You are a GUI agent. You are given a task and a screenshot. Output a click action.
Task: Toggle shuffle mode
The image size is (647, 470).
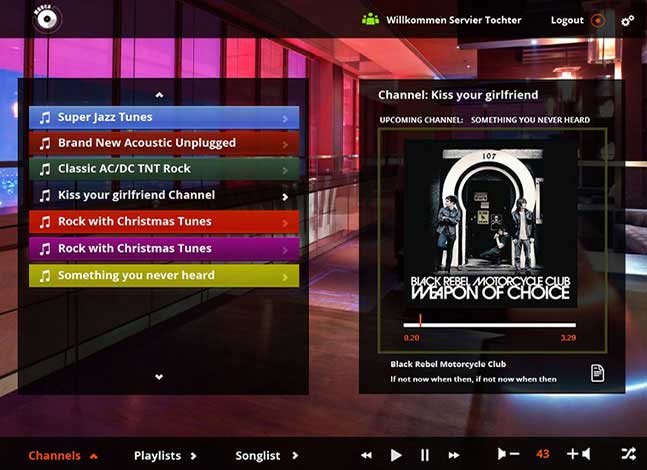[628, 454]
